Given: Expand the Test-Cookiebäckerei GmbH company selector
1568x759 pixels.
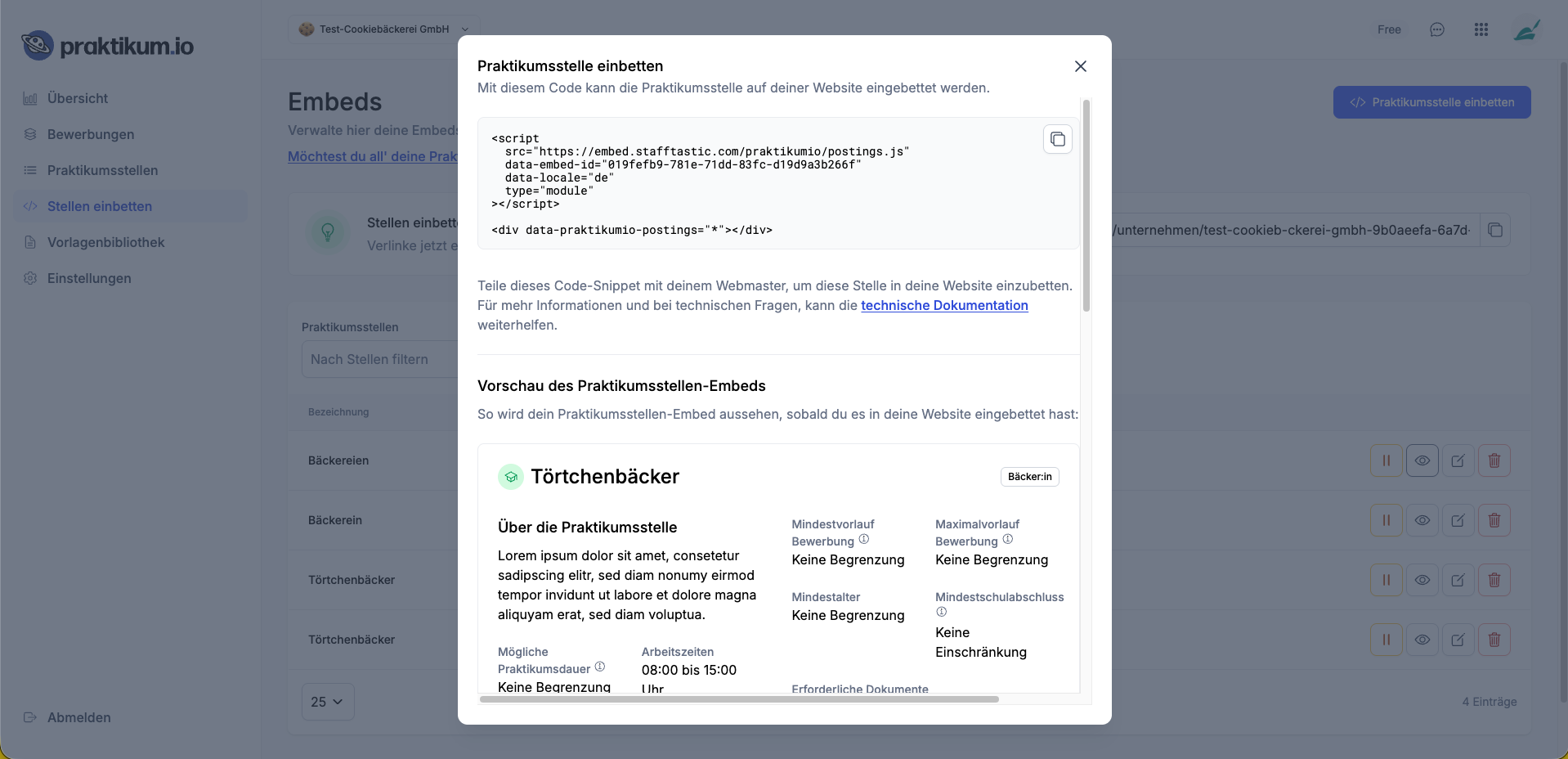Looking at the screenshot, I should pos(384,29).
